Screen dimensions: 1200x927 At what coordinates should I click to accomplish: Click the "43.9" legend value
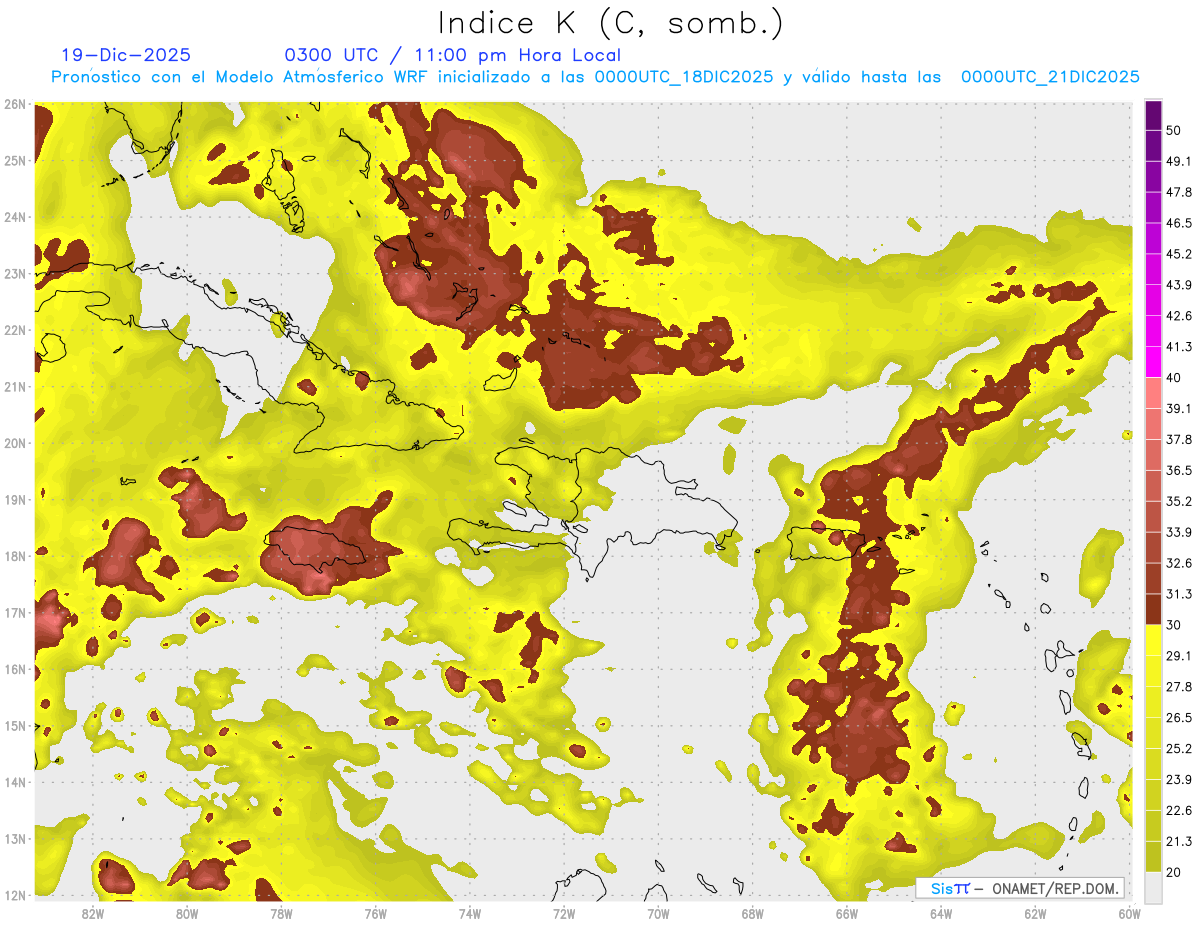click(x=1179, y=285)
